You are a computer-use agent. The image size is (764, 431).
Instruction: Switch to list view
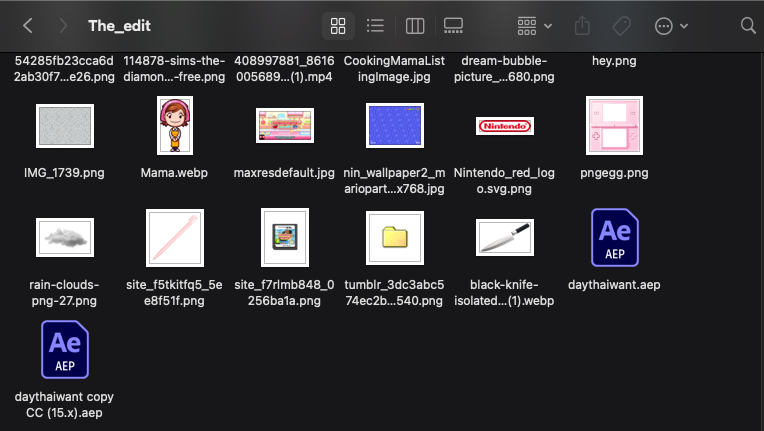click(x=375, y=26)
